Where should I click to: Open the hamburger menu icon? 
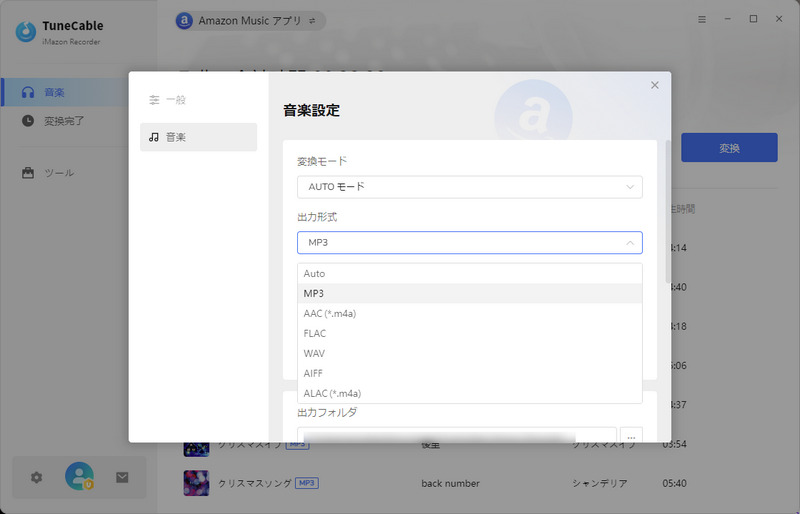tap(702, 19)
